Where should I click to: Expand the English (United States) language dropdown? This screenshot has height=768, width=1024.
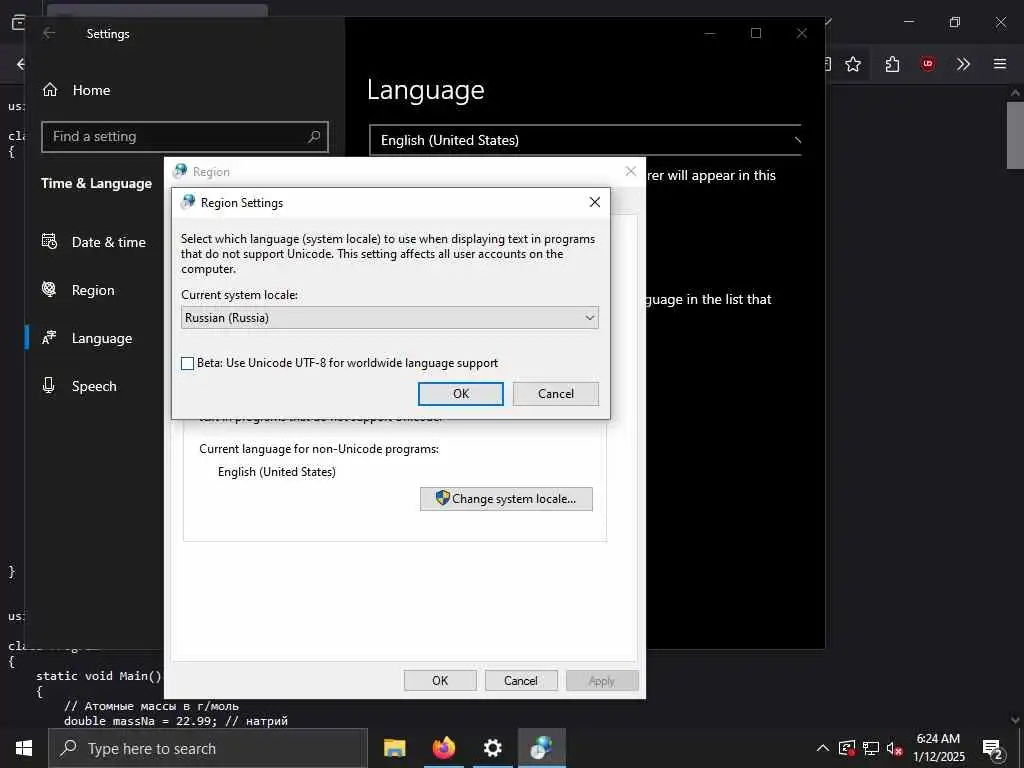point(585,140)
